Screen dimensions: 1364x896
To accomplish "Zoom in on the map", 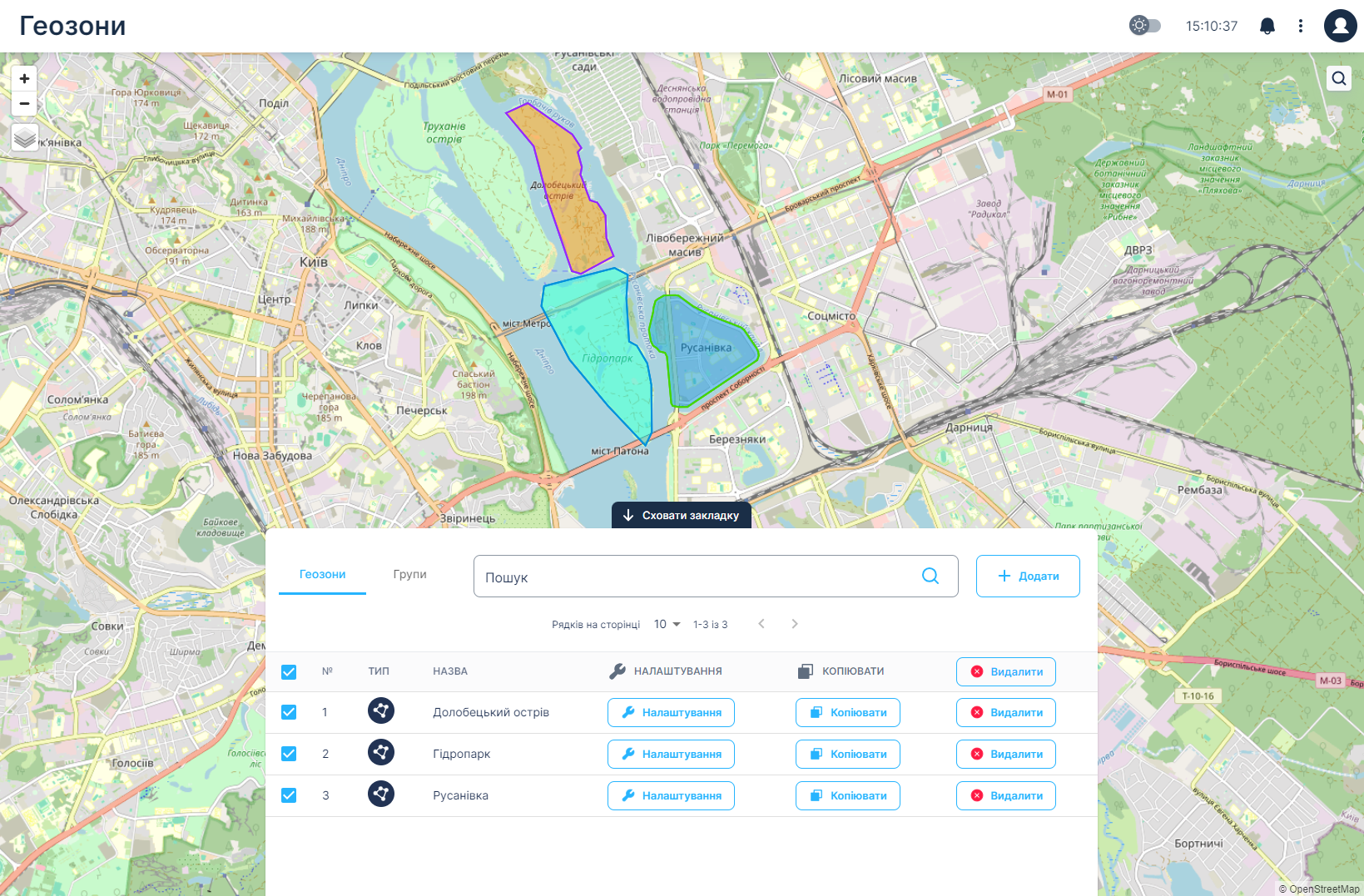I will (24, 78).
